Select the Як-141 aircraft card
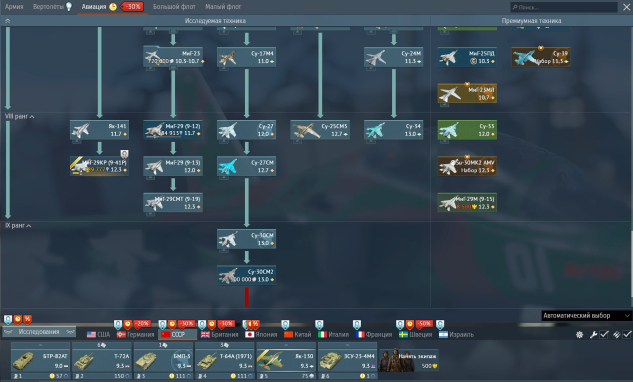This screenshot has width=633, height=382. tap(99, 130)
